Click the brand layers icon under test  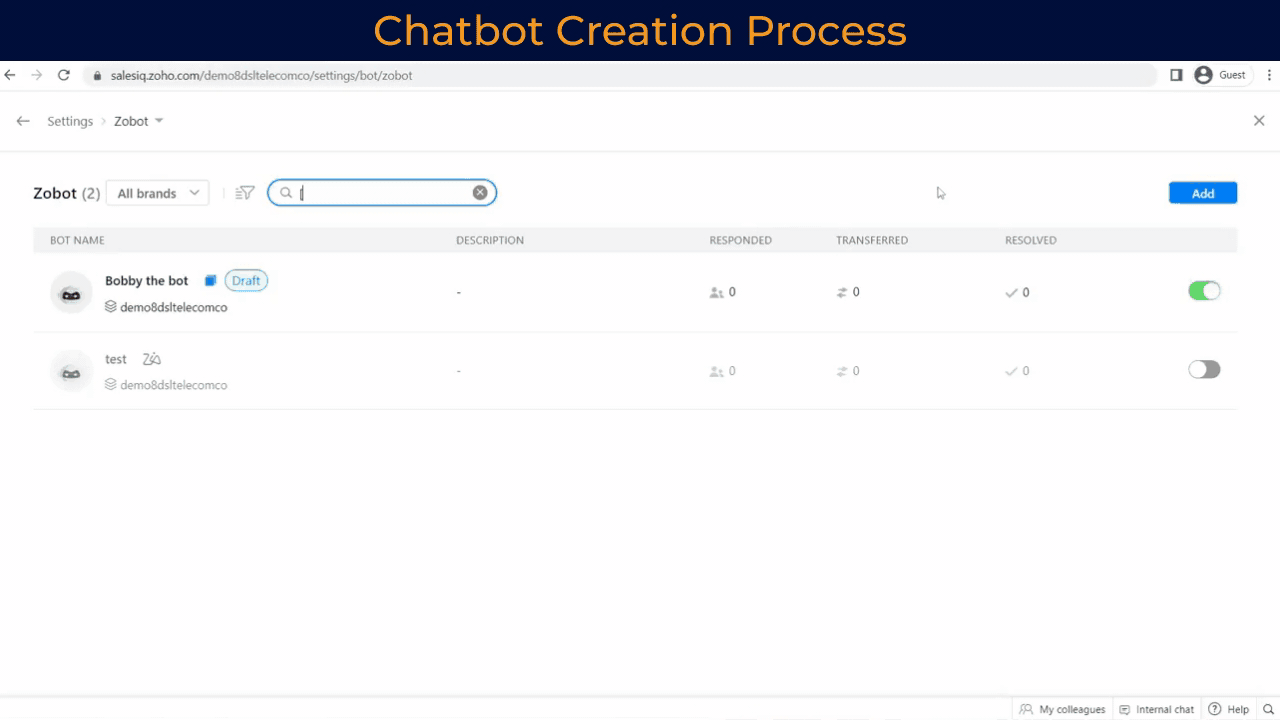pos(111,385)
